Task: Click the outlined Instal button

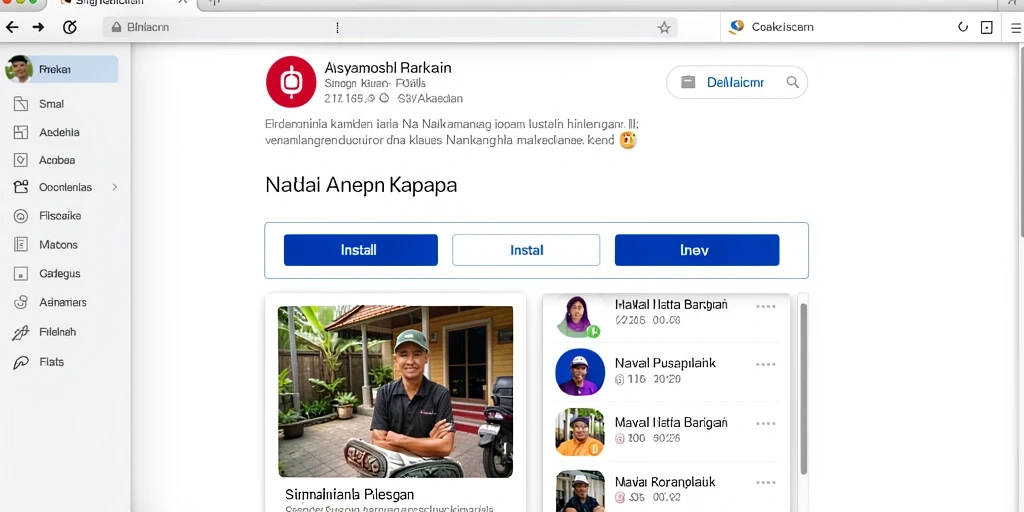Action: (x=526, y=250)
